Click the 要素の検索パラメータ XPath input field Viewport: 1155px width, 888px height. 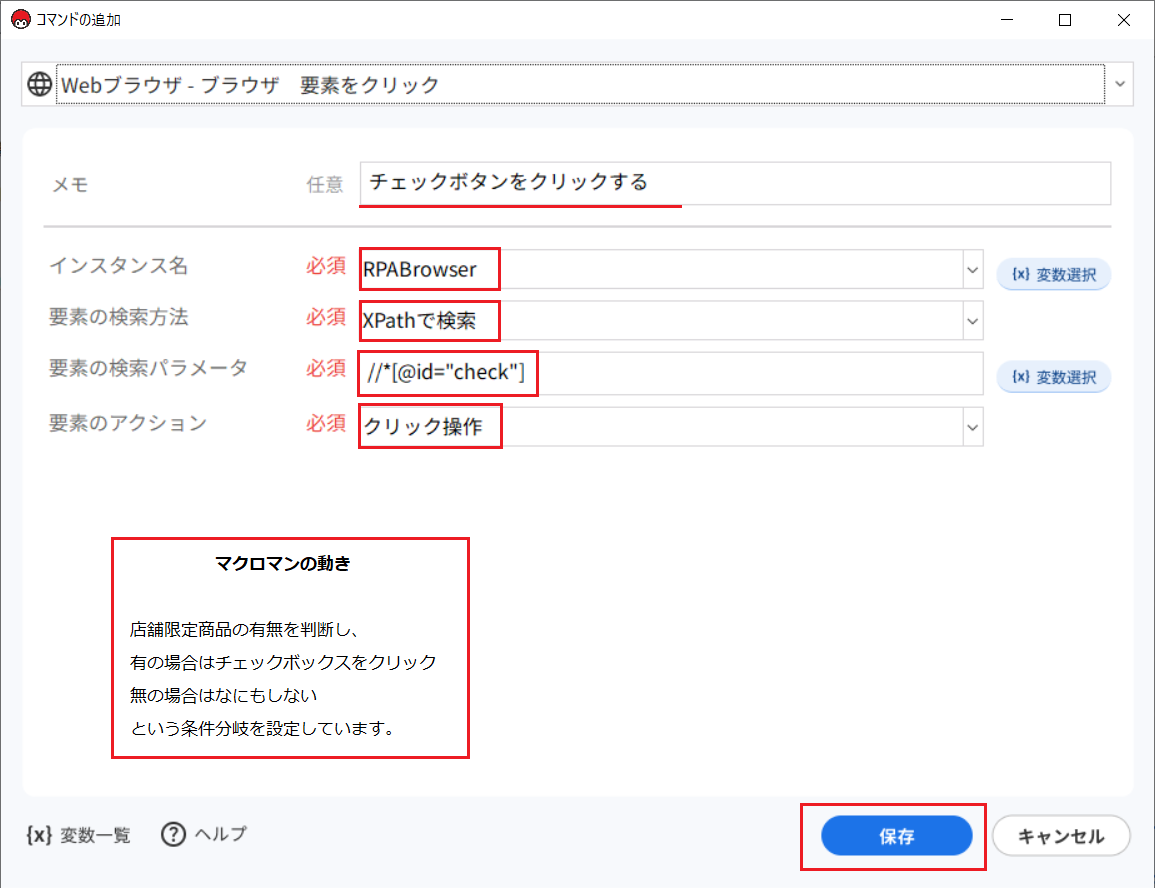670,374
